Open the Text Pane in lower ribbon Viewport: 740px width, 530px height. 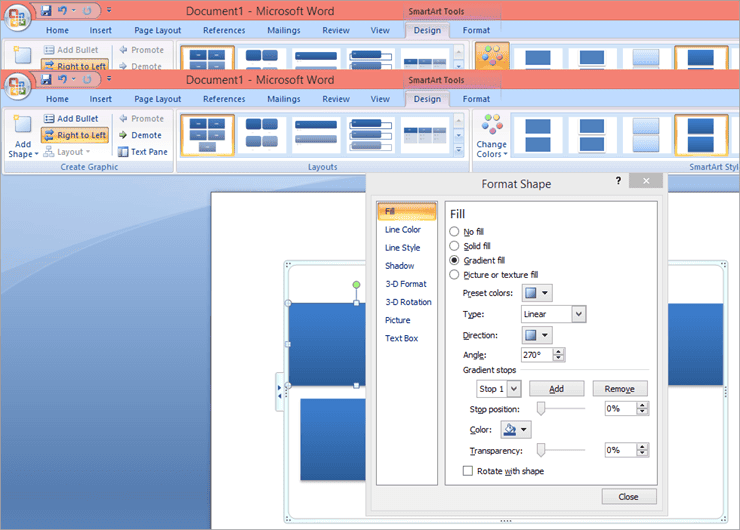pyautogui.click(x=143, y=152)
